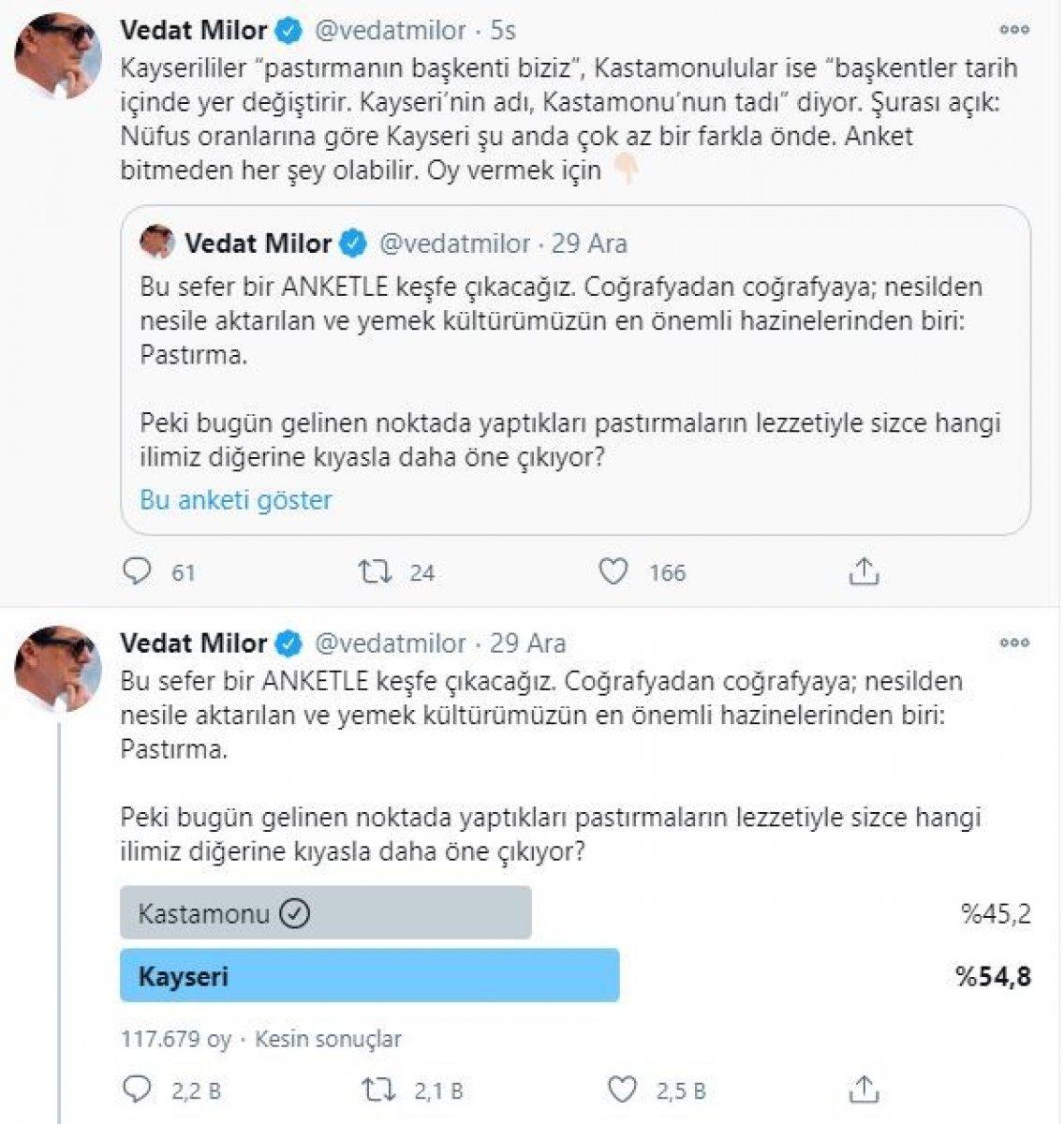The width and height of the screenshot is (1064, 1124).
Task: Like the tweet with 166 likes
Action: point(616,569)
